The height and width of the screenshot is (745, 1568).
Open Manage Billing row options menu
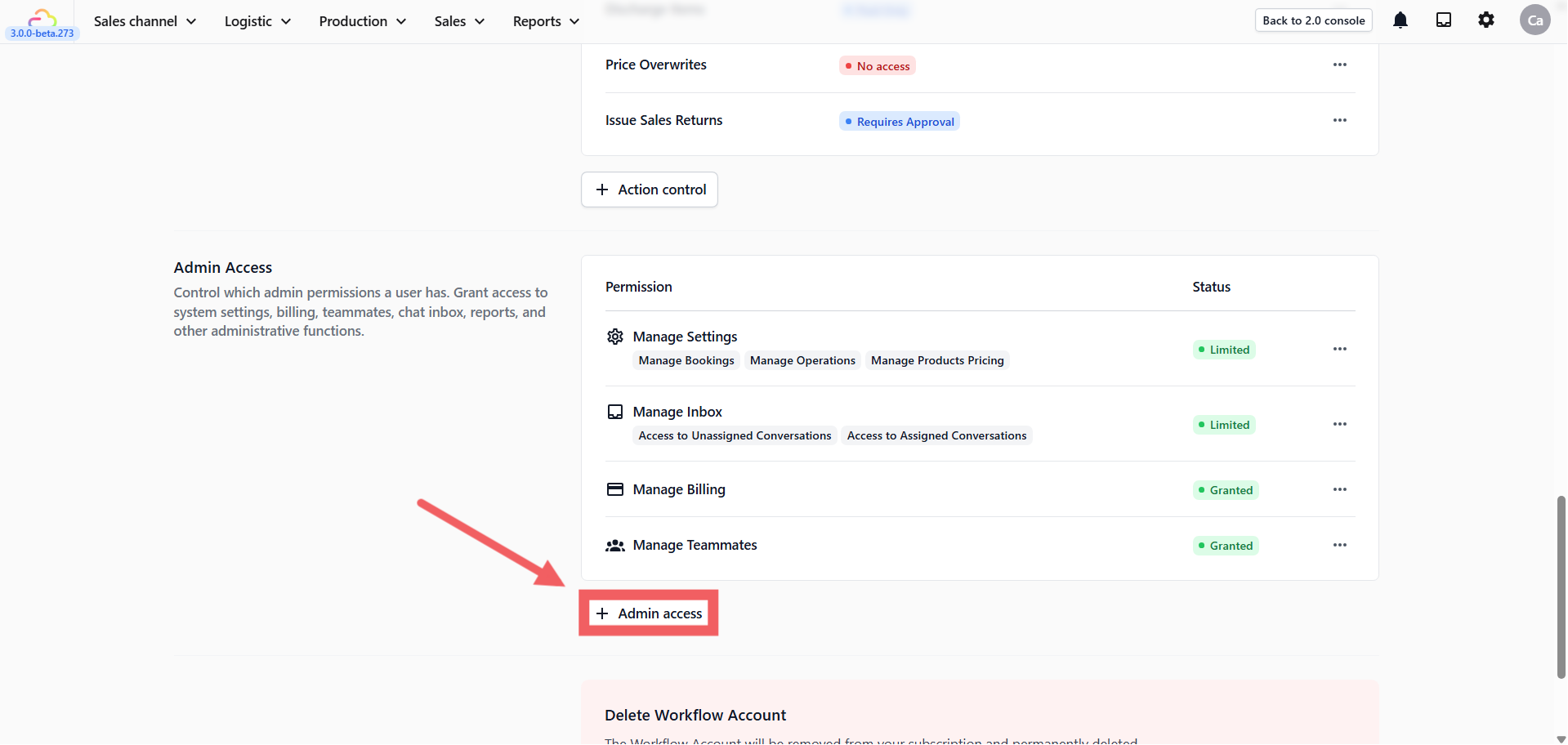click(1339, 489)
